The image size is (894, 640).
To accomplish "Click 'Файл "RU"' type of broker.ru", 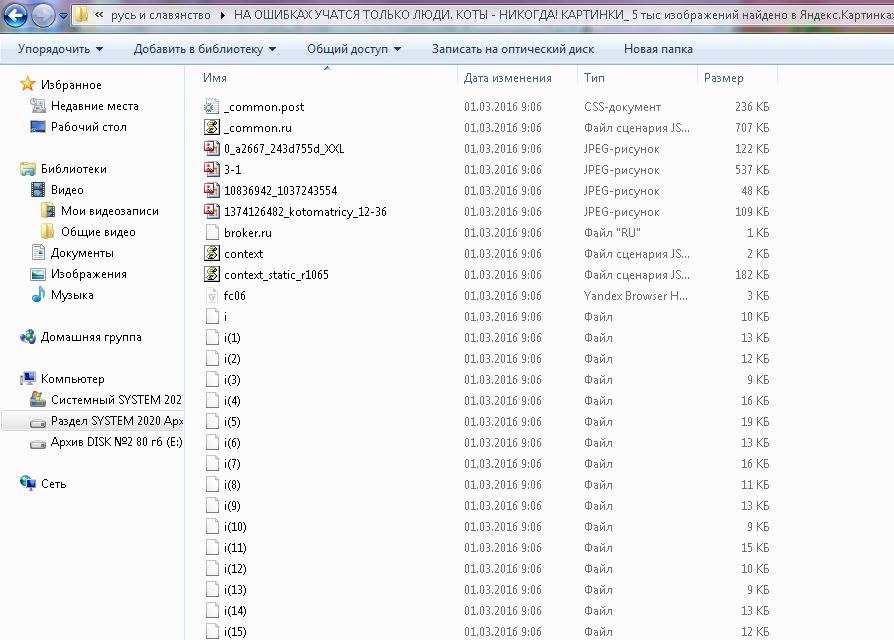I will coord(612,233).
